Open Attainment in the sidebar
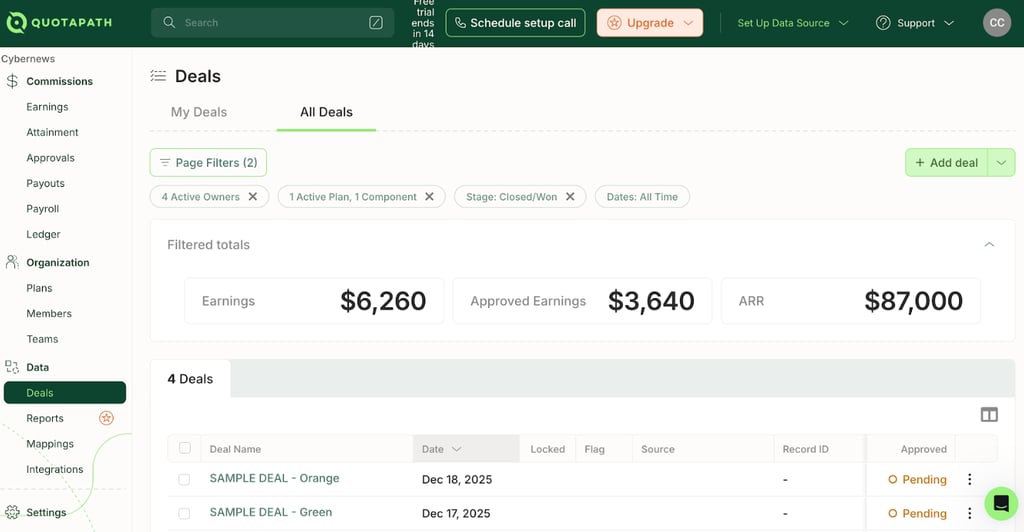Image resolution: width=1024 pixels, height=532 pixels. pyautogui.click(x=52, y=133)
